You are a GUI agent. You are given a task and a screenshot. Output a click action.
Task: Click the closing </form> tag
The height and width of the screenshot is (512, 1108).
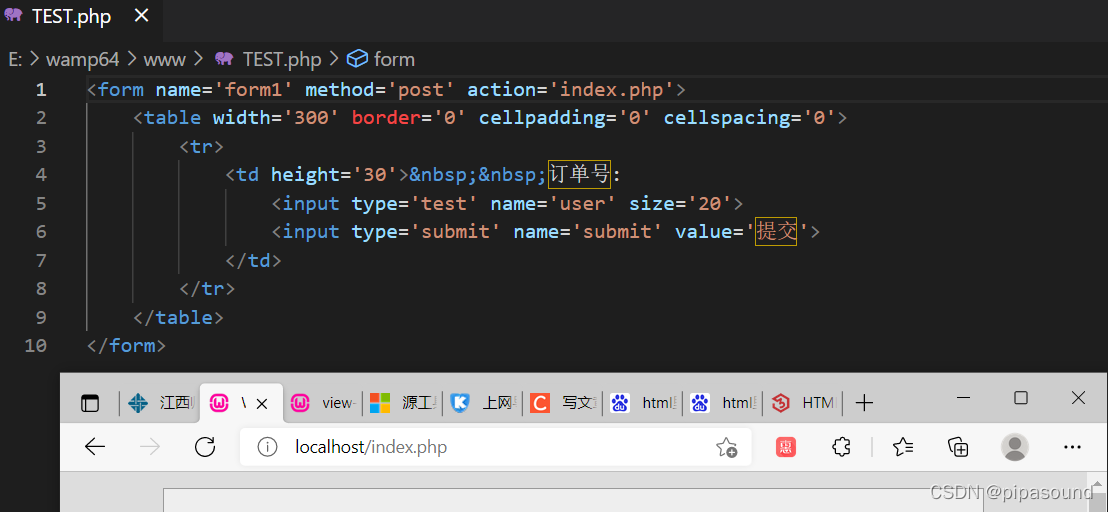(126, 345)
